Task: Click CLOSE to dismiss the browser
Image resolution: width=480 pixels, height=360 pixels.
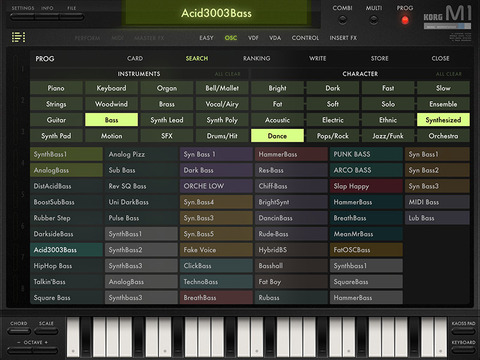Action: (x=440, y=58)
